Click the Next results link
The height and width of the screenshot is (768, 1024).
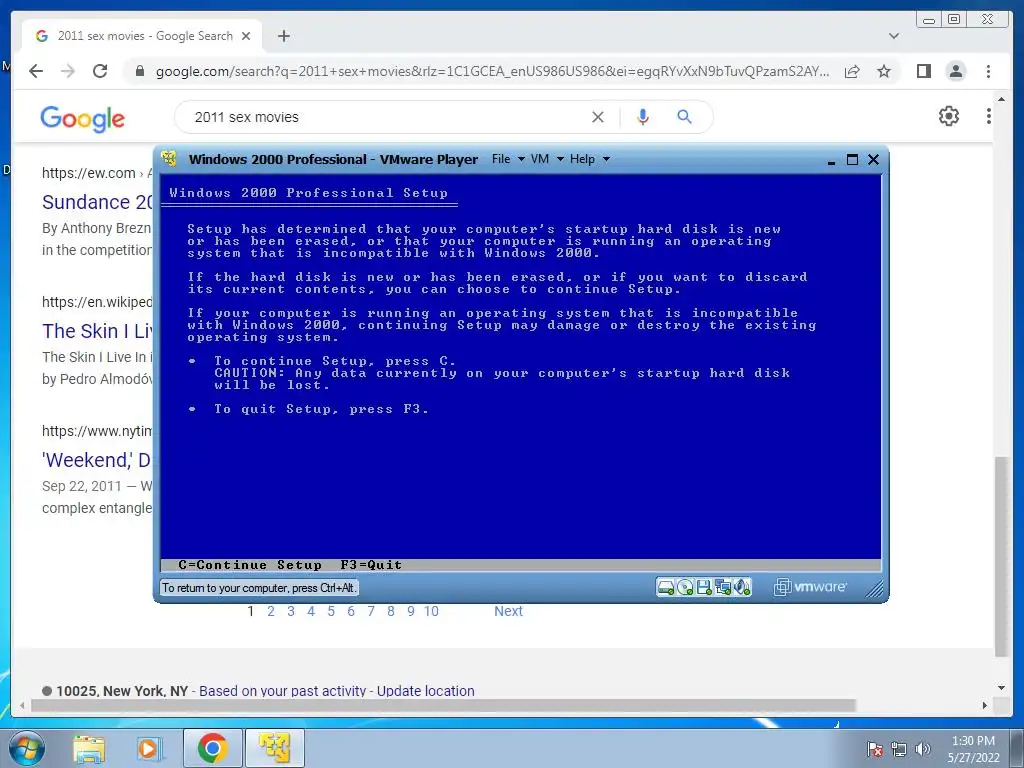point(508,611)
